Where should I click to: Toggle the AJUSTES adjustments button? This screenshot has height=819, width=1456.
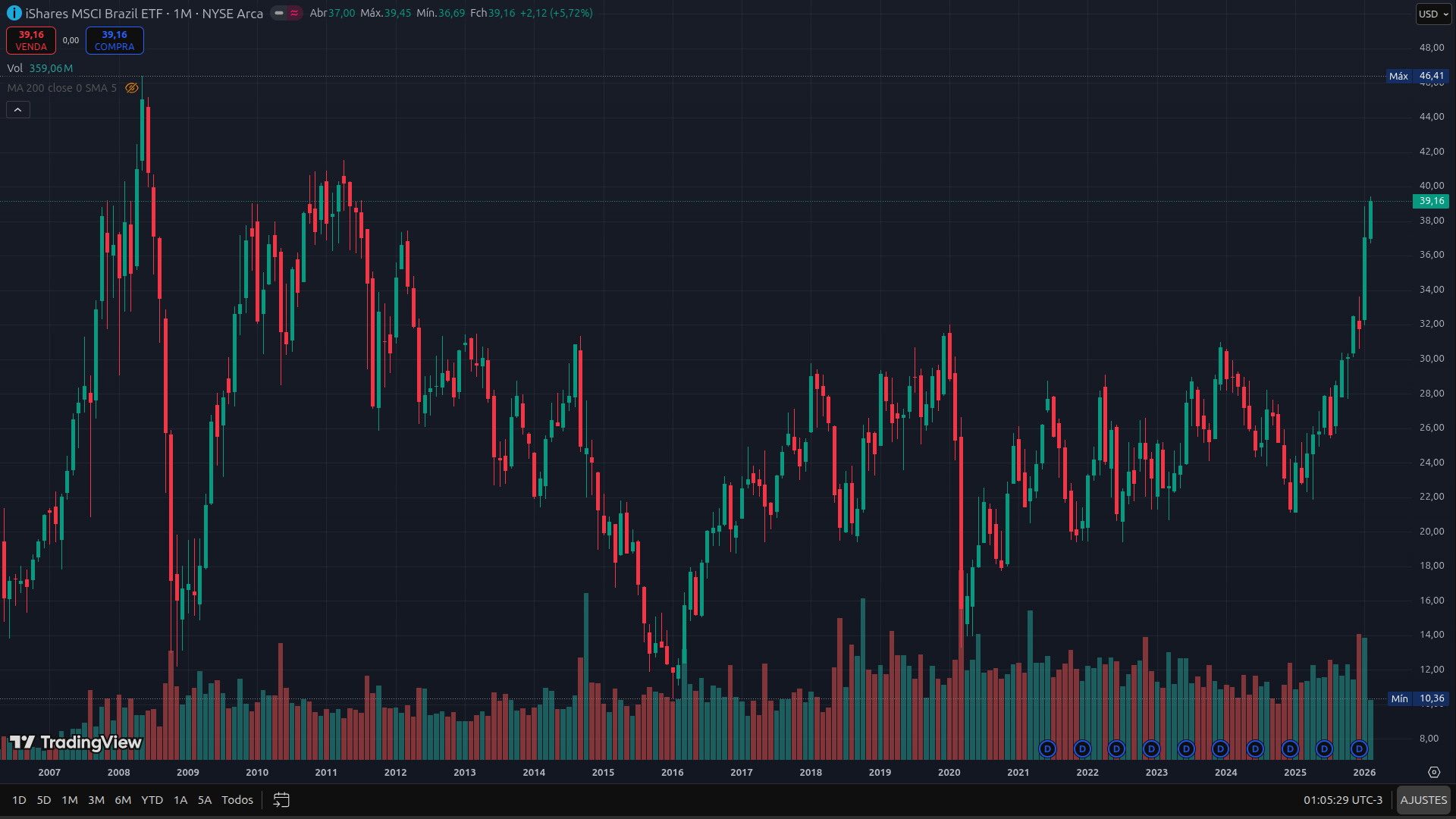1423,800
